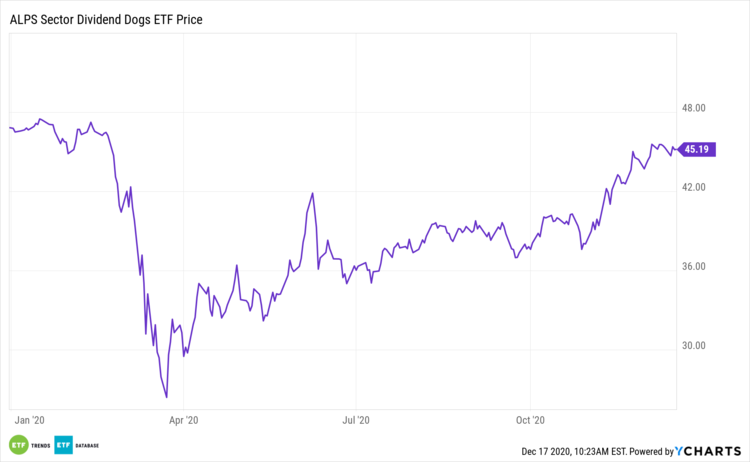750x462 pixels.
Task: Click the 30.00 price axis label
Action: point(695,346)
